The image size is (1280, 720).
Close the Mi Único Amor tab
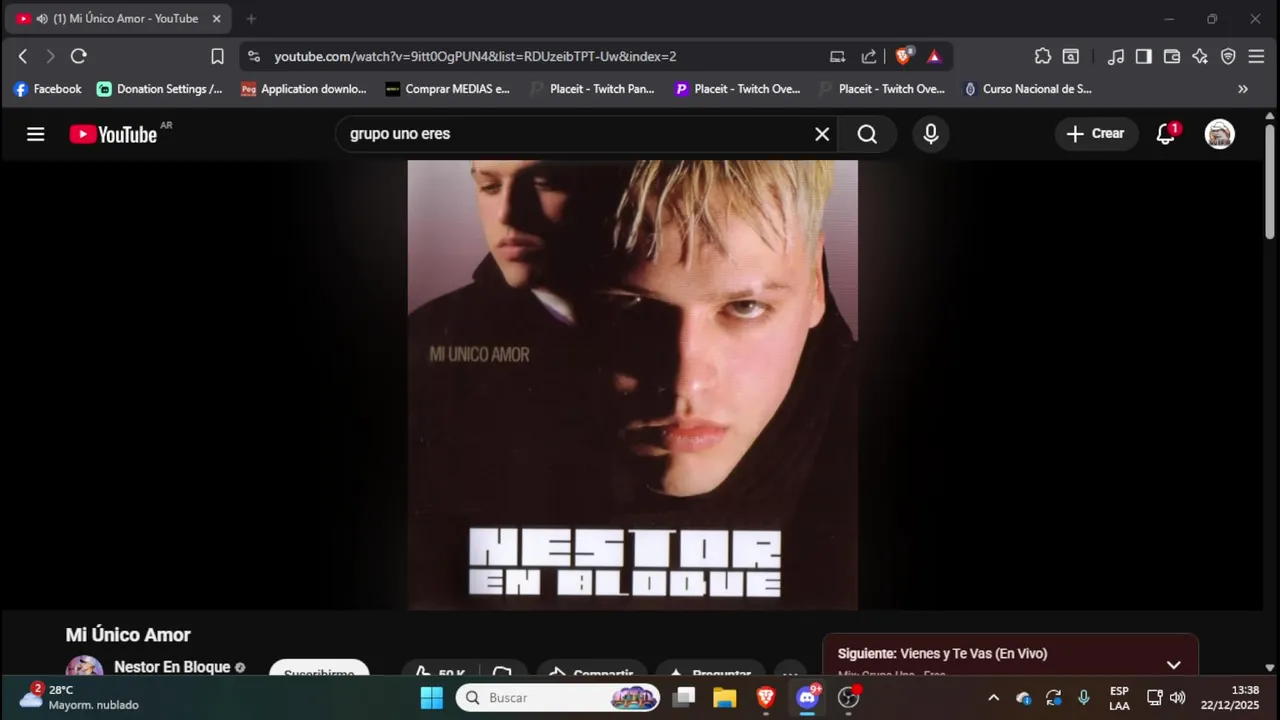click(x=216, y=19)
